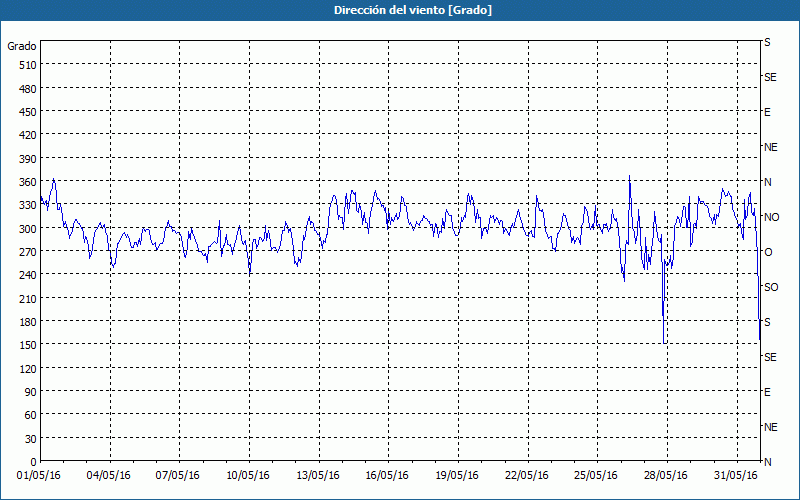Click the 120 value on left axis
Image resolution: width=800 pixels, height=500 pixels.
click(28, 368)
